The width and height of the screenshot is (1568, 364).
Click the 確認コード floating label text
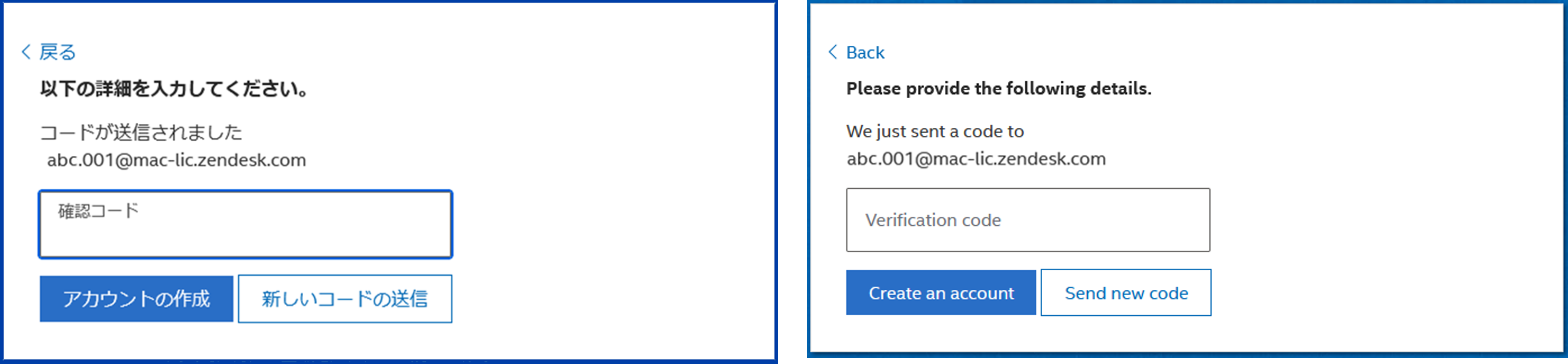[x=99, y=211]
